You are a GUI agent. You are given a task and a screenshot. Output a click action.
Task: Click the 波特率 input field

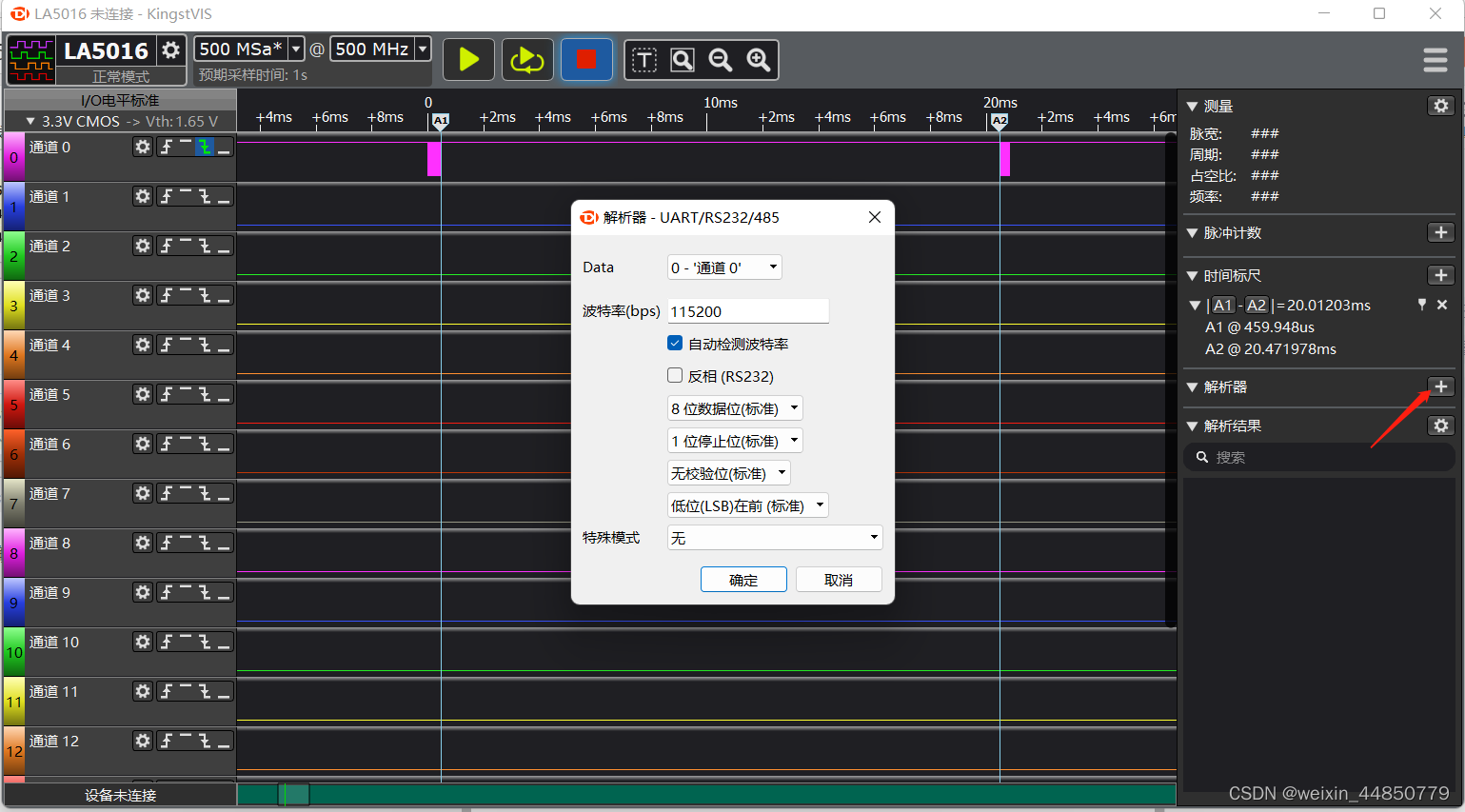point(748,311)
